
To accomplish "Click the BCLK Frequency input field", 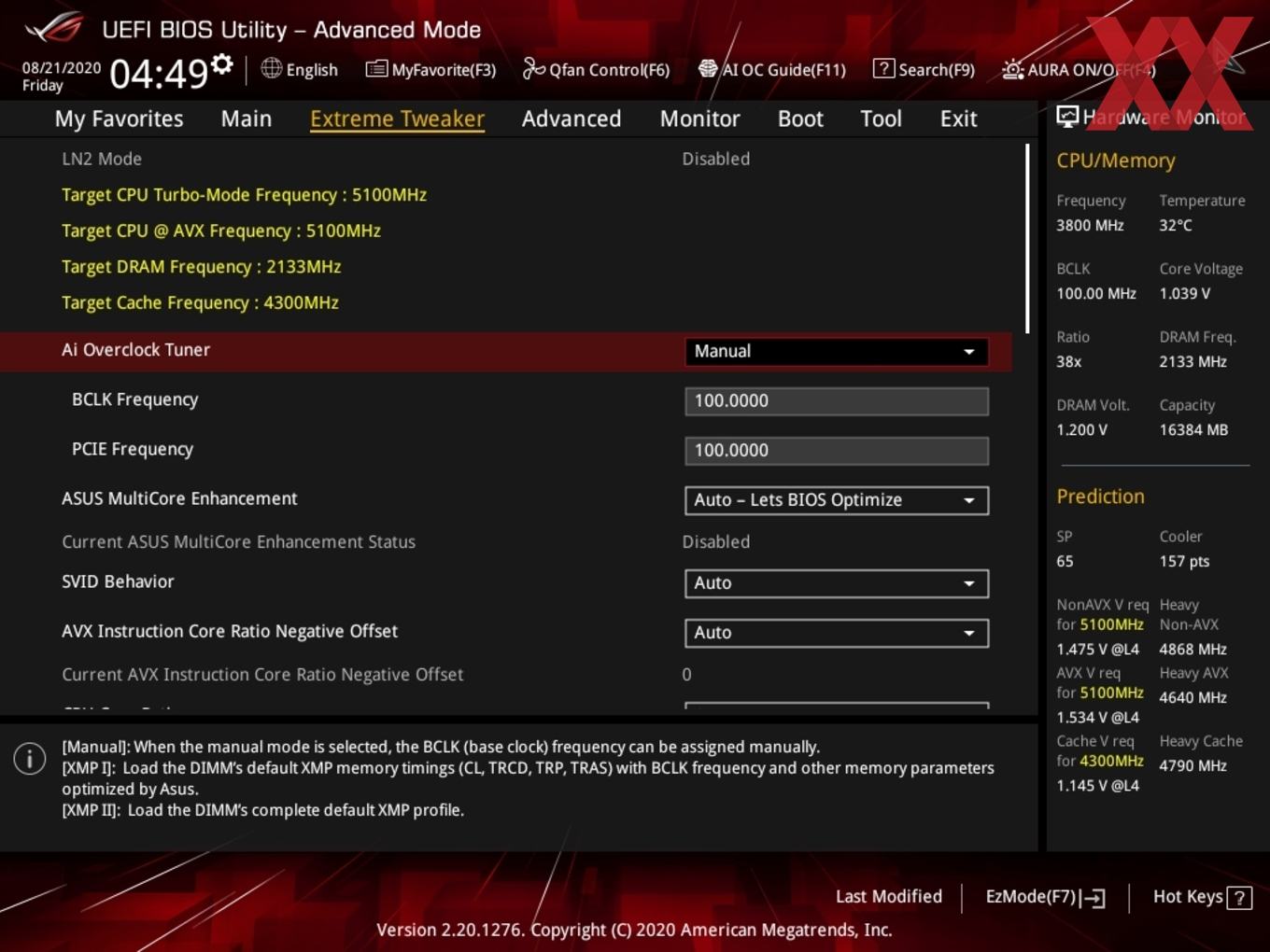I will click(x=837, y=400).
